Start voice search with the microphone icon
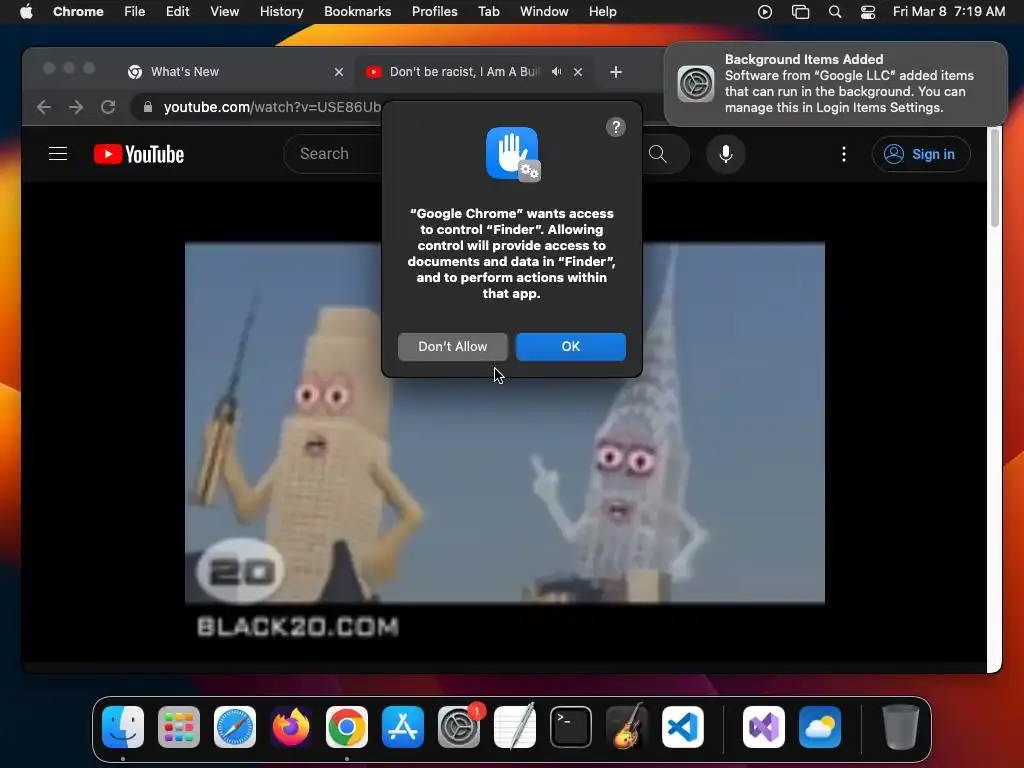The image size is (1024, 768). (x=726, y=154)
